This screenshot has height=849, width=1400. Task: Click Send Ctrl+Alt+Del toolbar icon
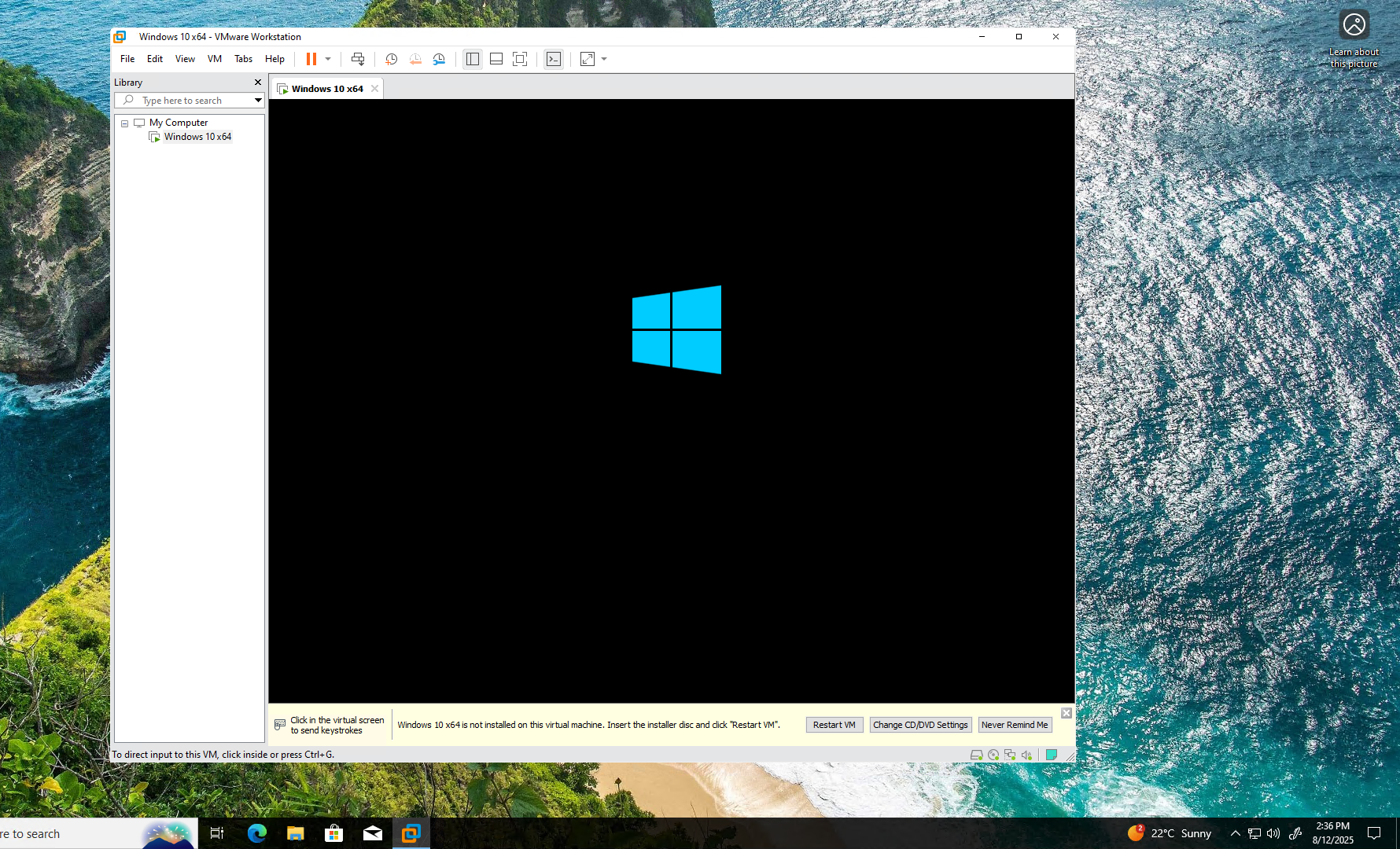pos(358,59)
